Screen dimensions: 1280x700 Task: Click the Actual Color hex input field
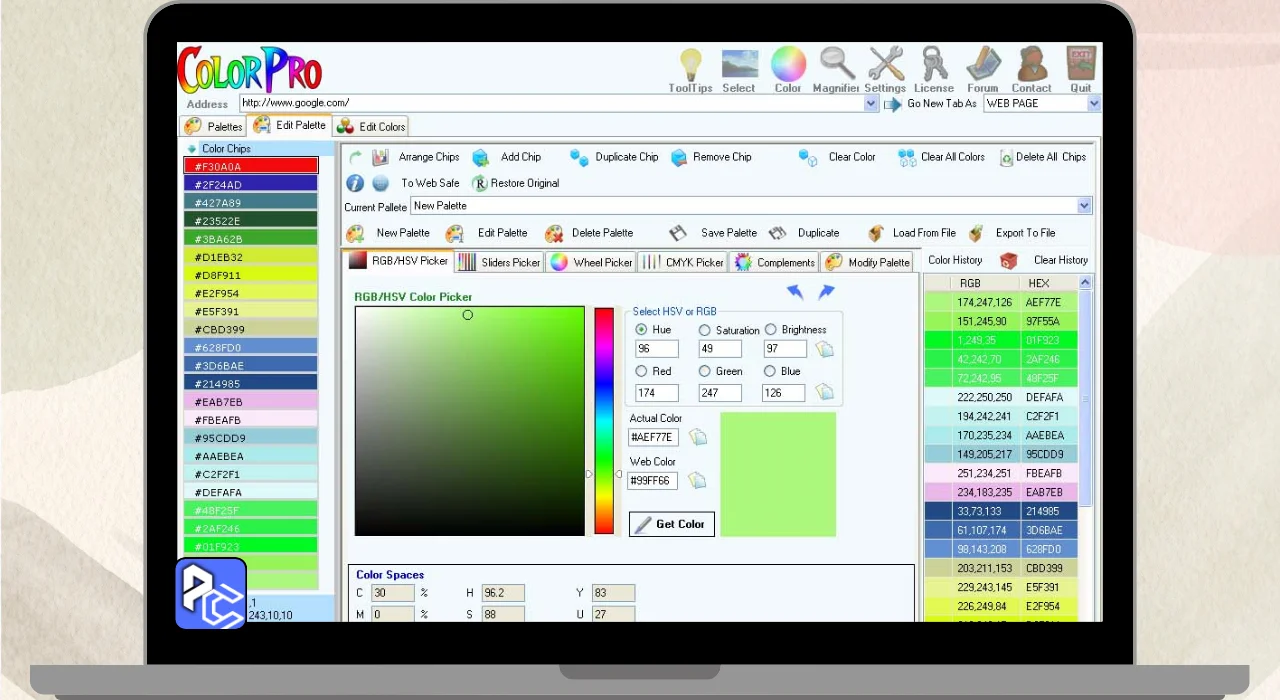[653, 438]
